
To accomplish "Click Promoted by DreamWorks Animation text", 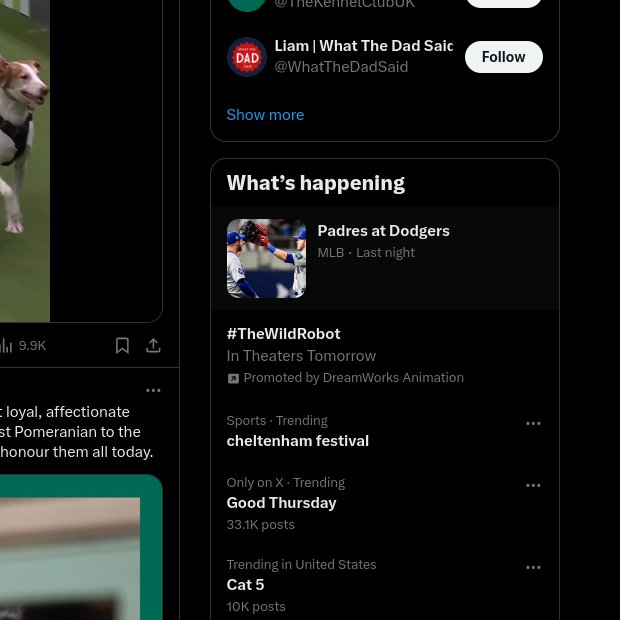I will 353,378.
